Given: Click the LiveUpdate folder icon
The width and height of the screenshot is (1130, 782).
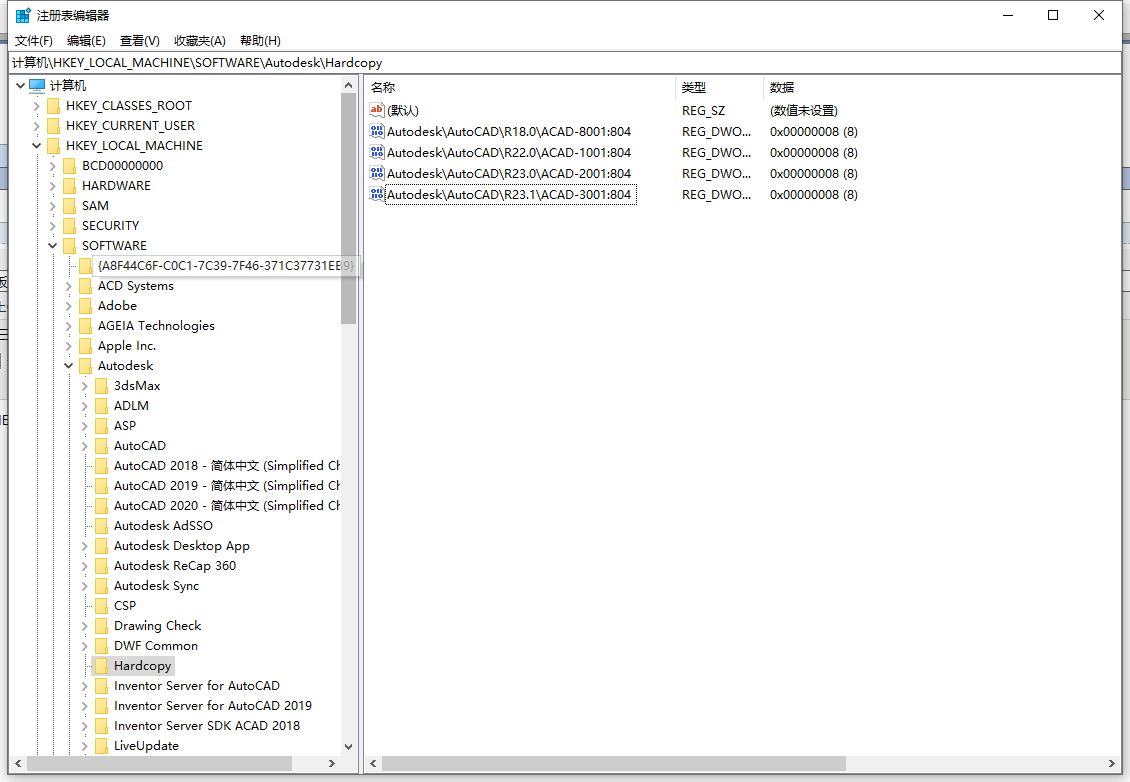Looking at the screenshot, I should coord(102,746).
